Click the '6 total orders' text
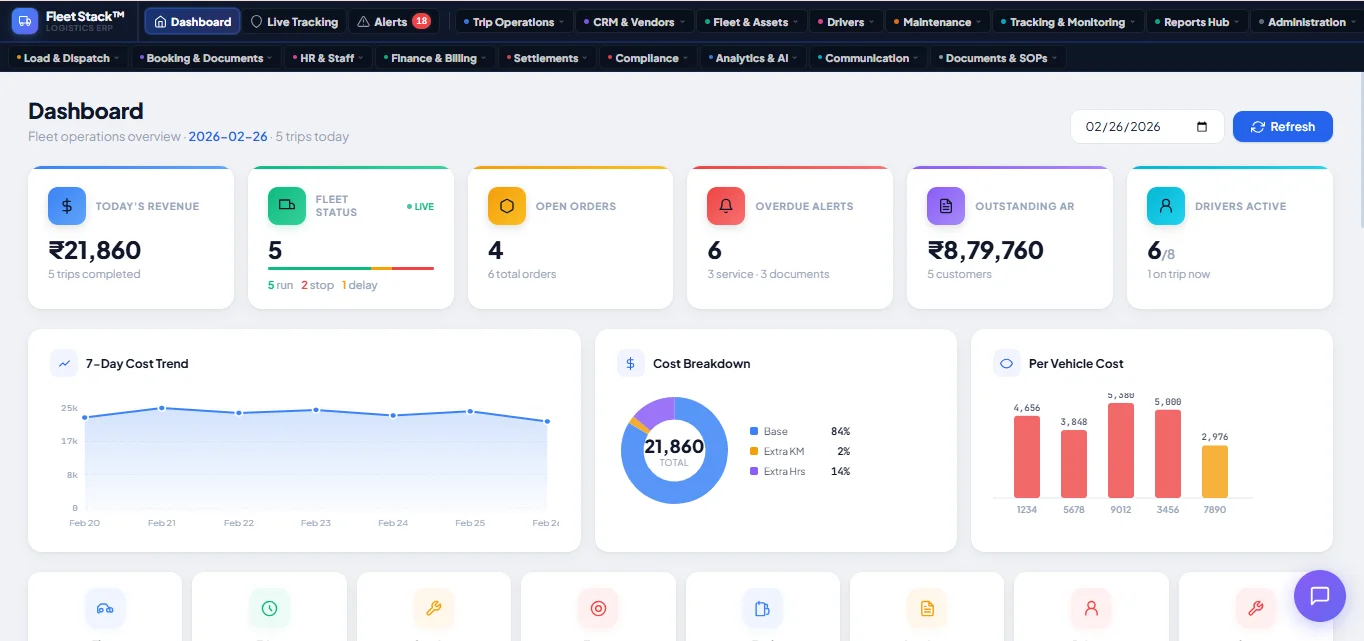This screenshot has width=1364, height=641. click(522, 274)
